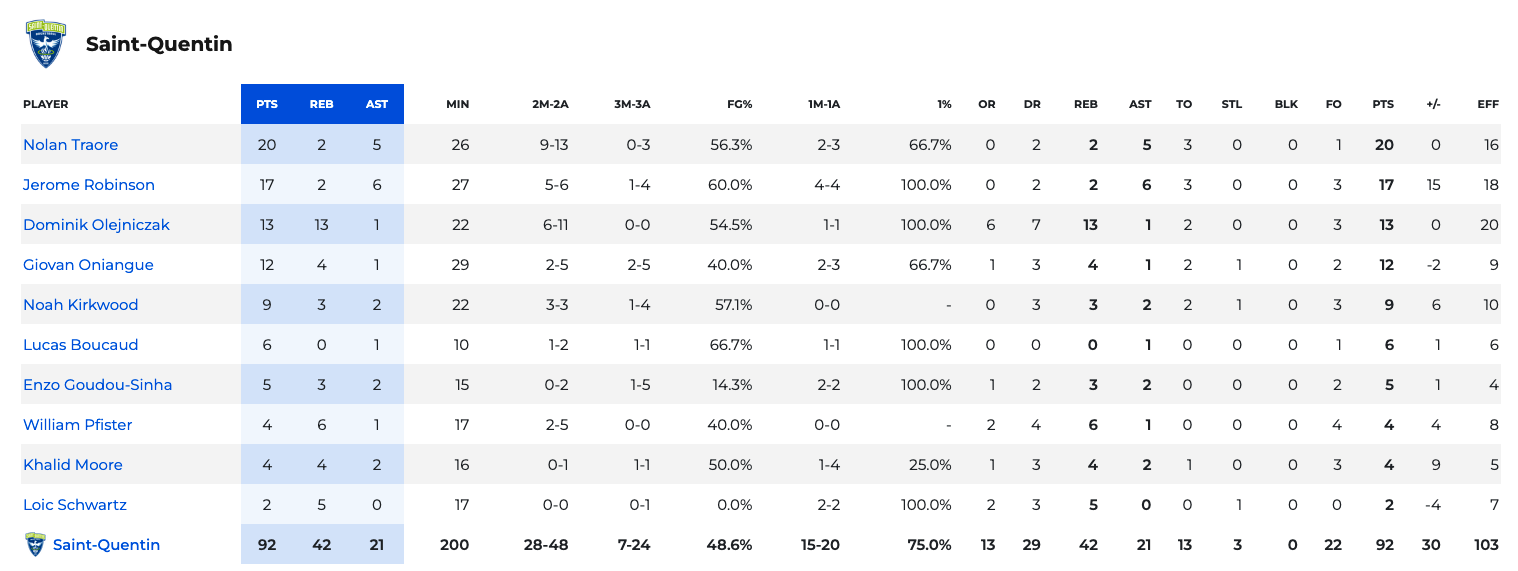
Task: Go to Giovan Oniangue's profile
Action: [88, 265]
